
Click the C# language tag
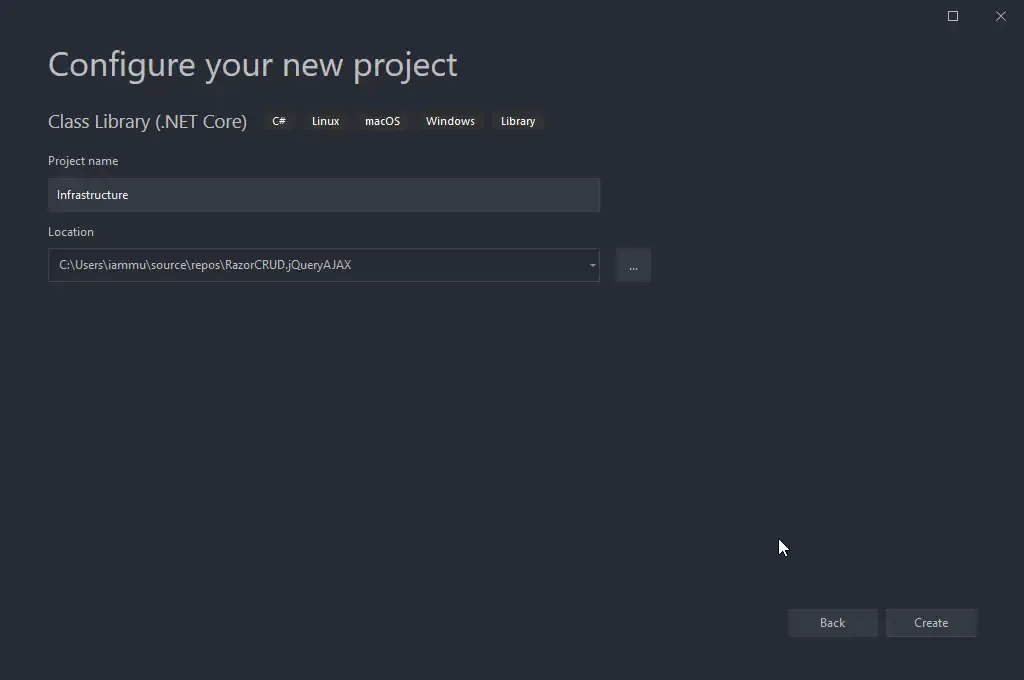tap(278, 120)
